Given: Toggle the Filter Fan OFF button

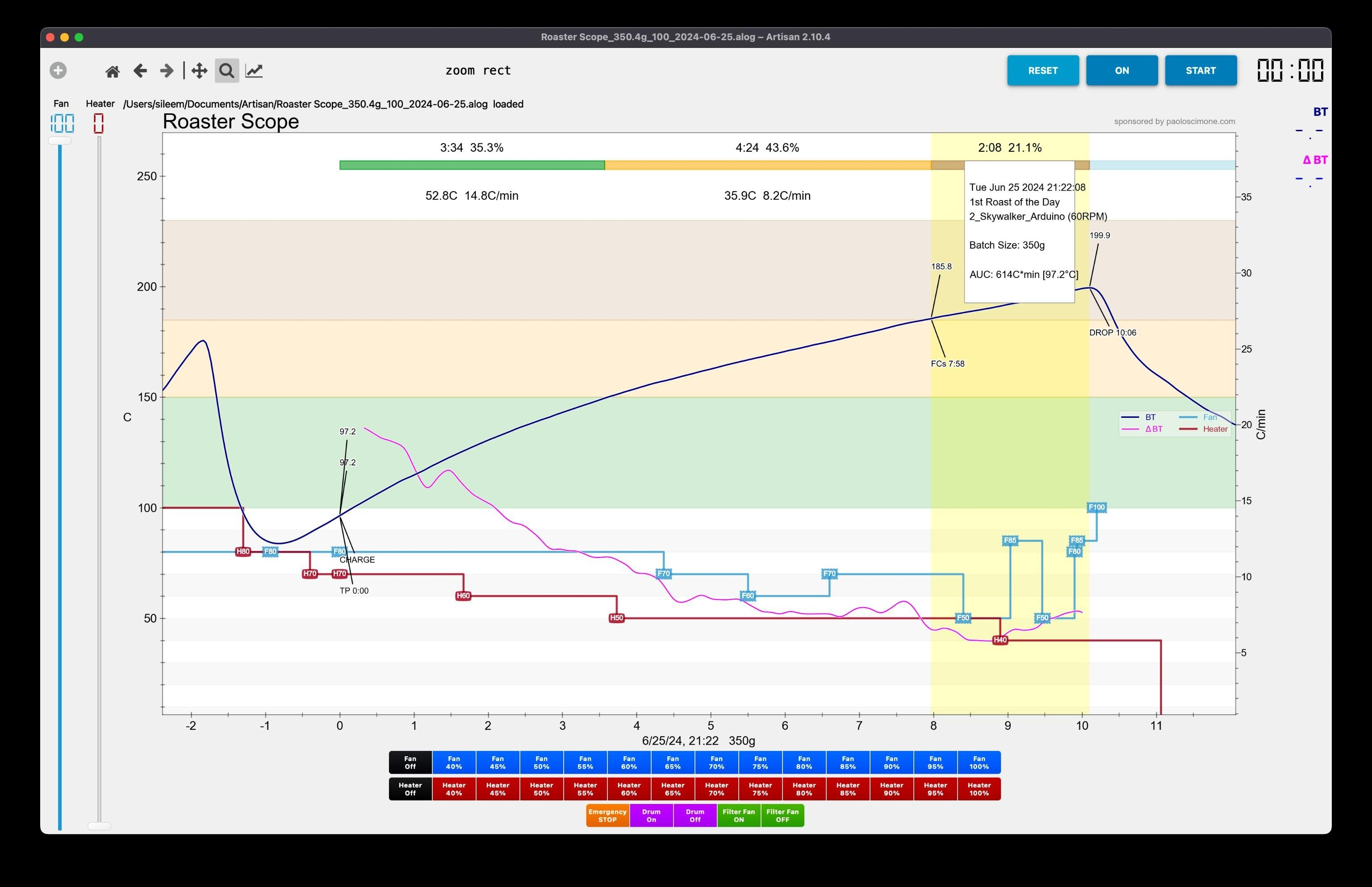Looking at the screenshot, I should (782, 816).
